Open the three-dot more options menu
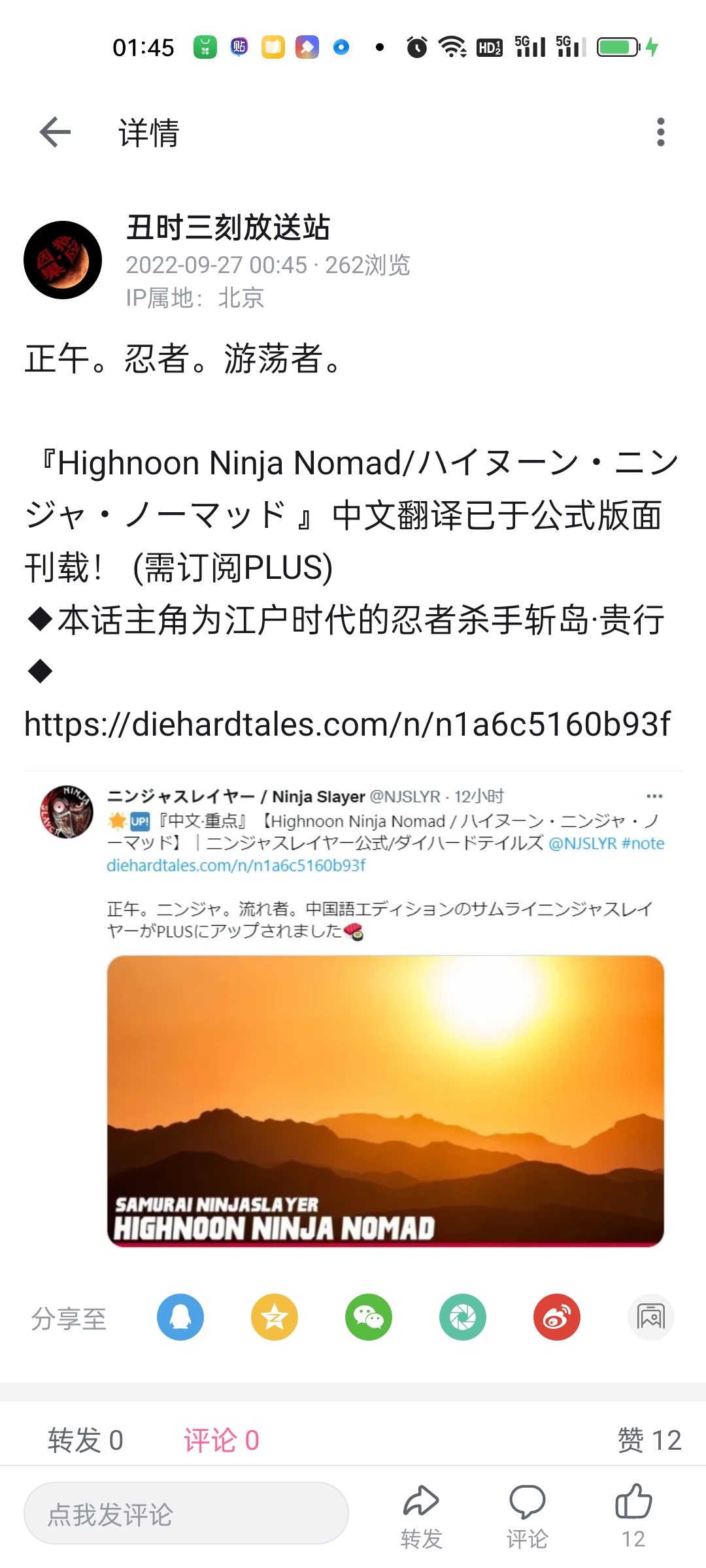Screen dimensions: 706x1568 pos(661,133)
